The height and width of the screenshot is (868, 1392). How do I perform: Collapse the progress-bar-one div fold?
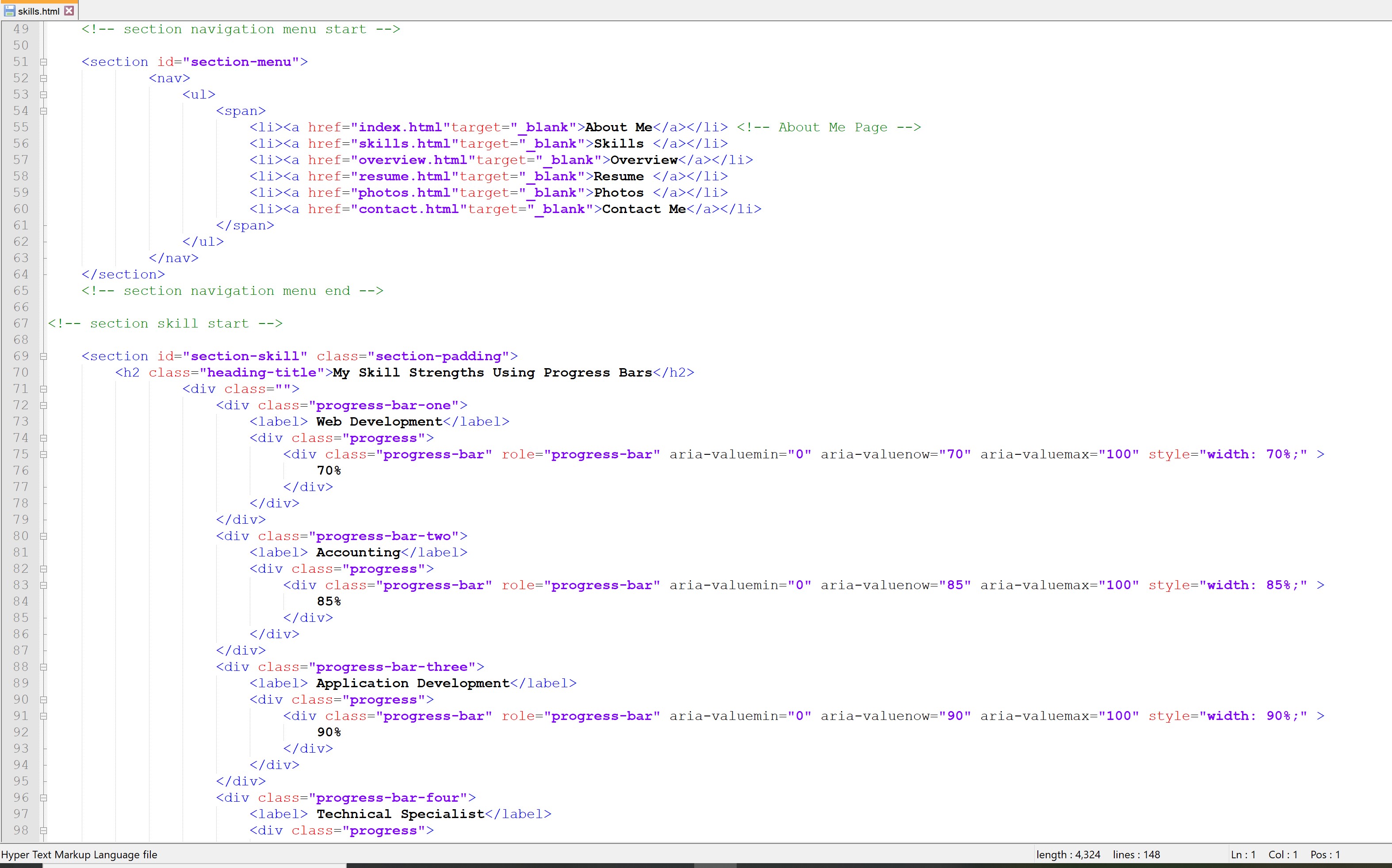(44, 405)
